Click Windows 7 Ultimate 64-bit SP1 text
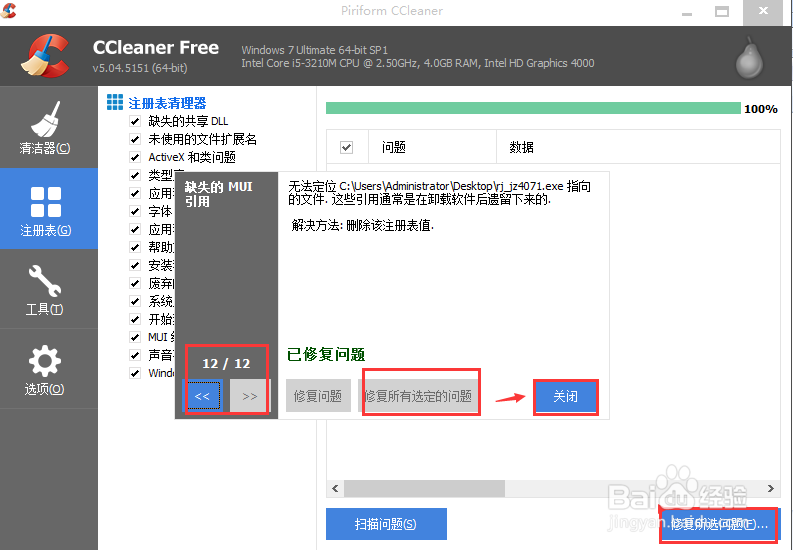The image size is (793, 550). [x=315, y=50]
